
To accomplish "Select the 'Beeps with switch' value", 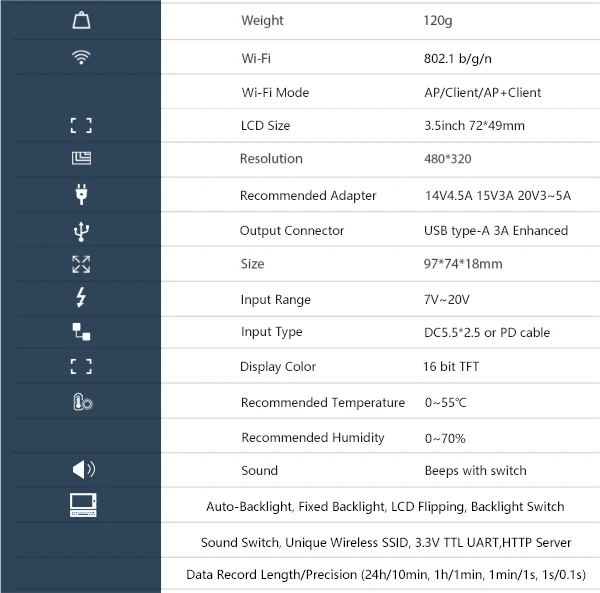I will pyautogui.click(x=476, y=471).
